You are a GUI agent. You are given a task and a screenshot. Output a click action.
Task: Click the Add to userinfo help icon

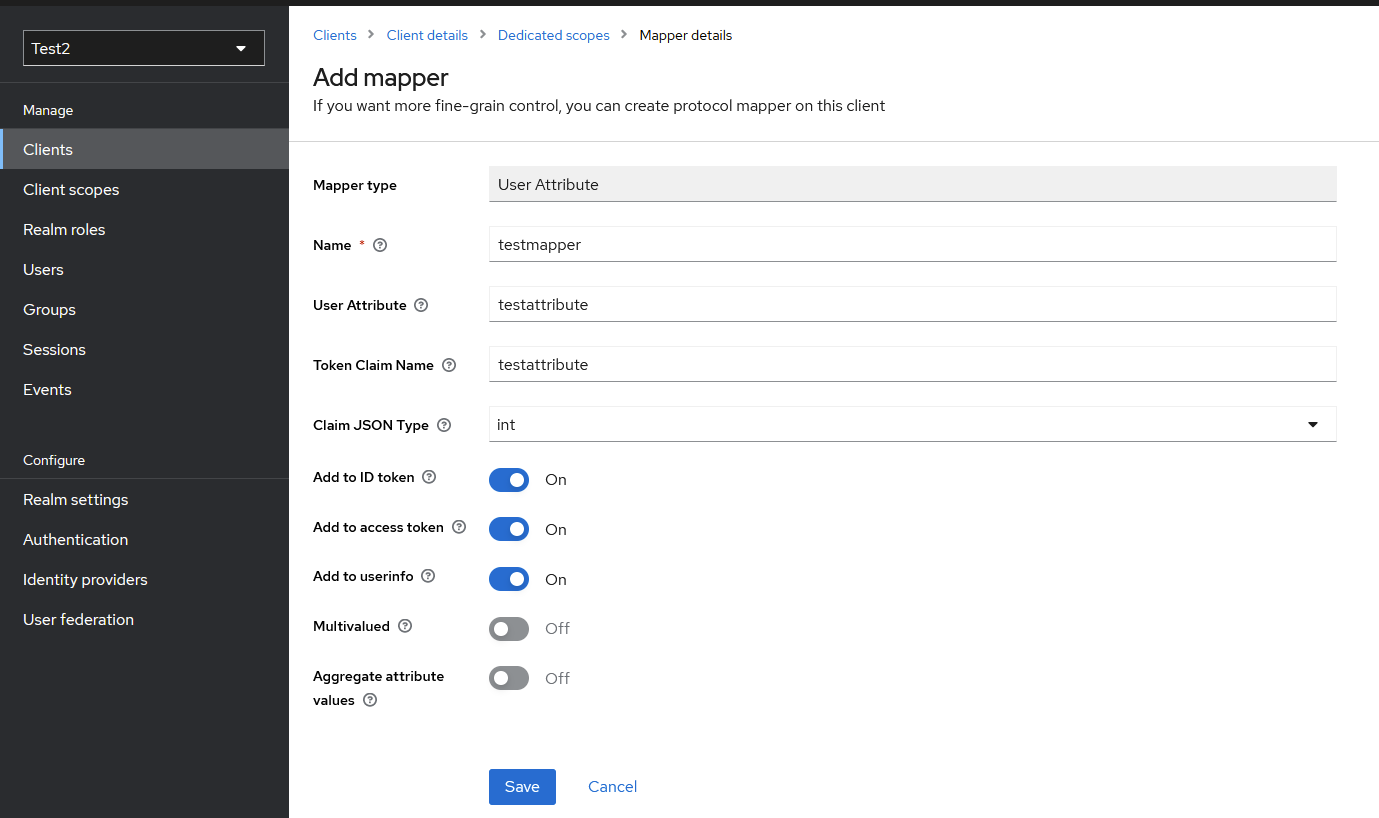(428, 576)
